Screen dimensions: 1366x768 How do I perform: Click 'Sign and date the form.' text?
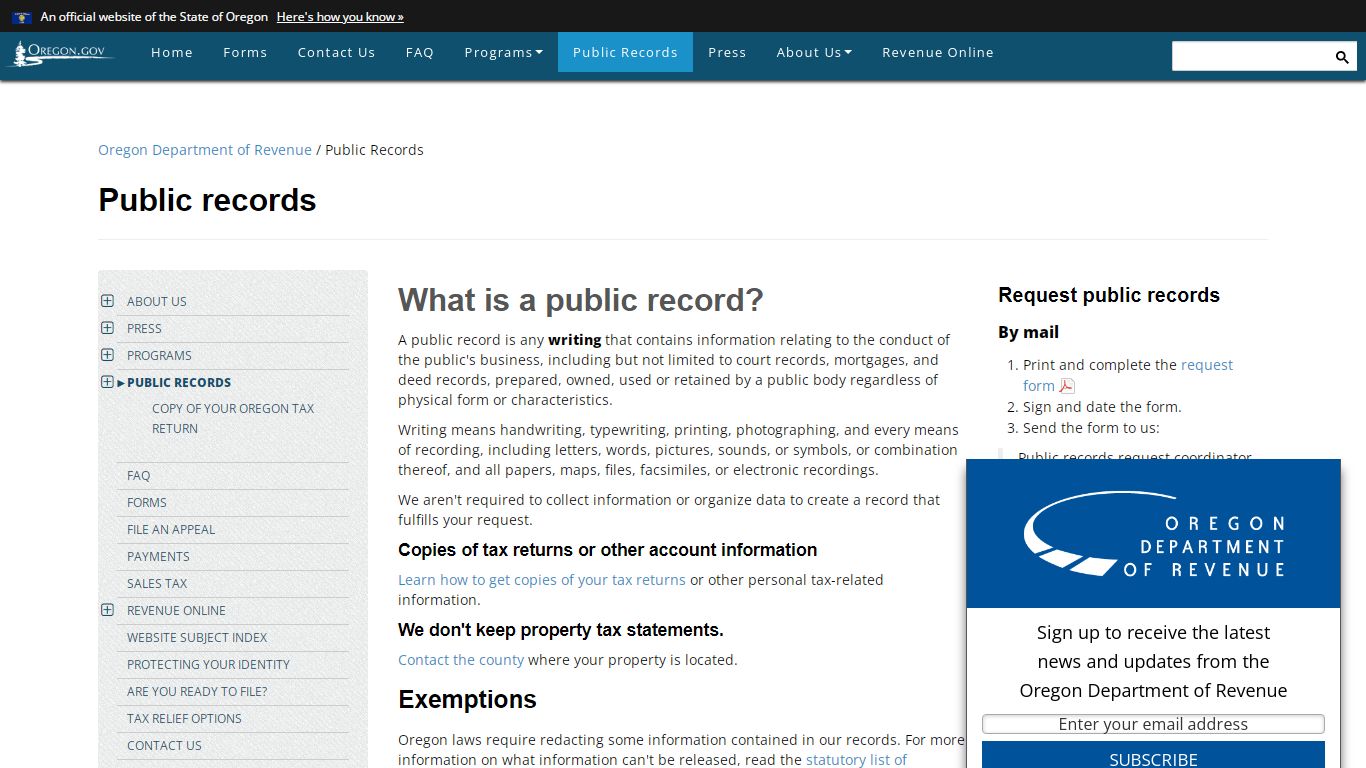[1102, 407]
